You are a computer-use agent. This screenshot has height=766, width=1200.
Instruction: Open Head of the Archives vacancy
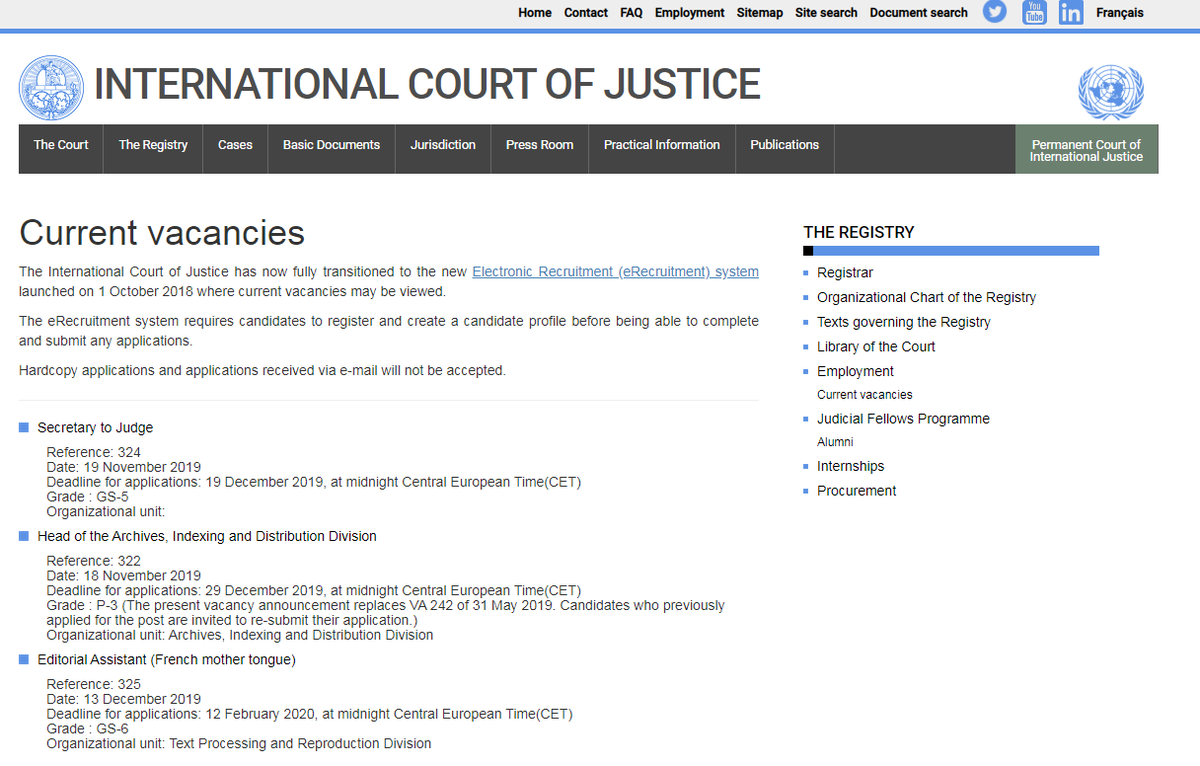[x=207, y=537]
